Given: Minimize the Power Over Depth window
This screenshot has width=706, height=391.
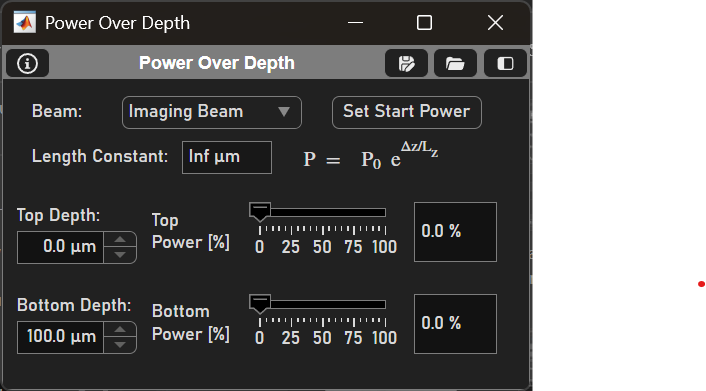Looking at the screenshot, I should coord(355,23).
